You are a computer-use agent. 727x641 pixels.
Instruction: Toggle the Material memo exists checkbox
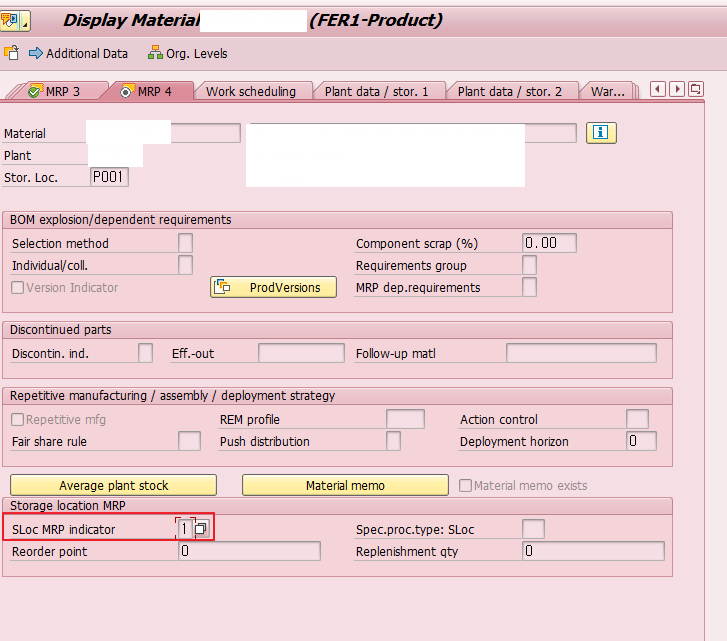[465, 485]
